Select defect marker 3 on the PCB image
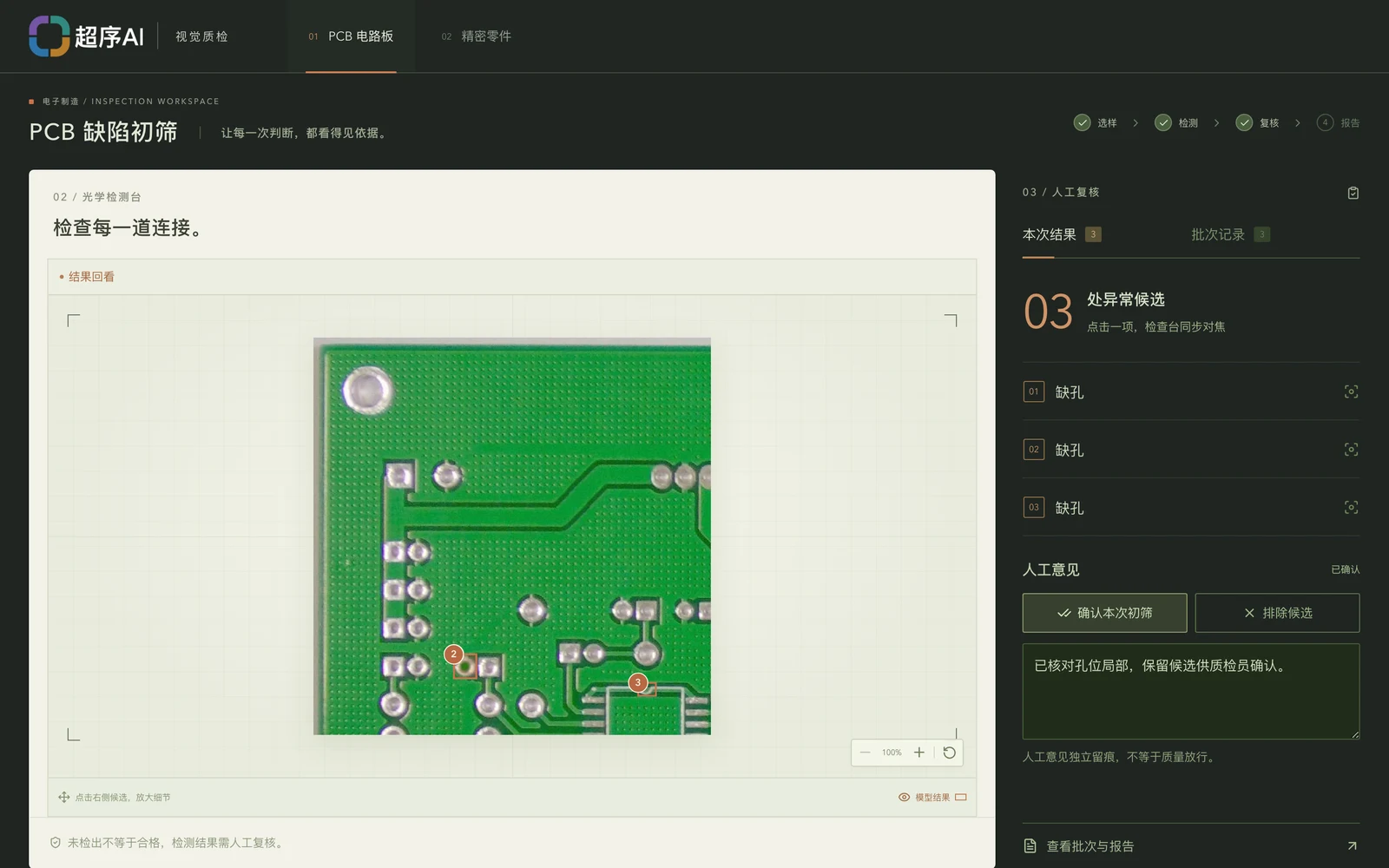This screenshot has width=1389, height=868. pyautogui.click(x=638, y=682)
